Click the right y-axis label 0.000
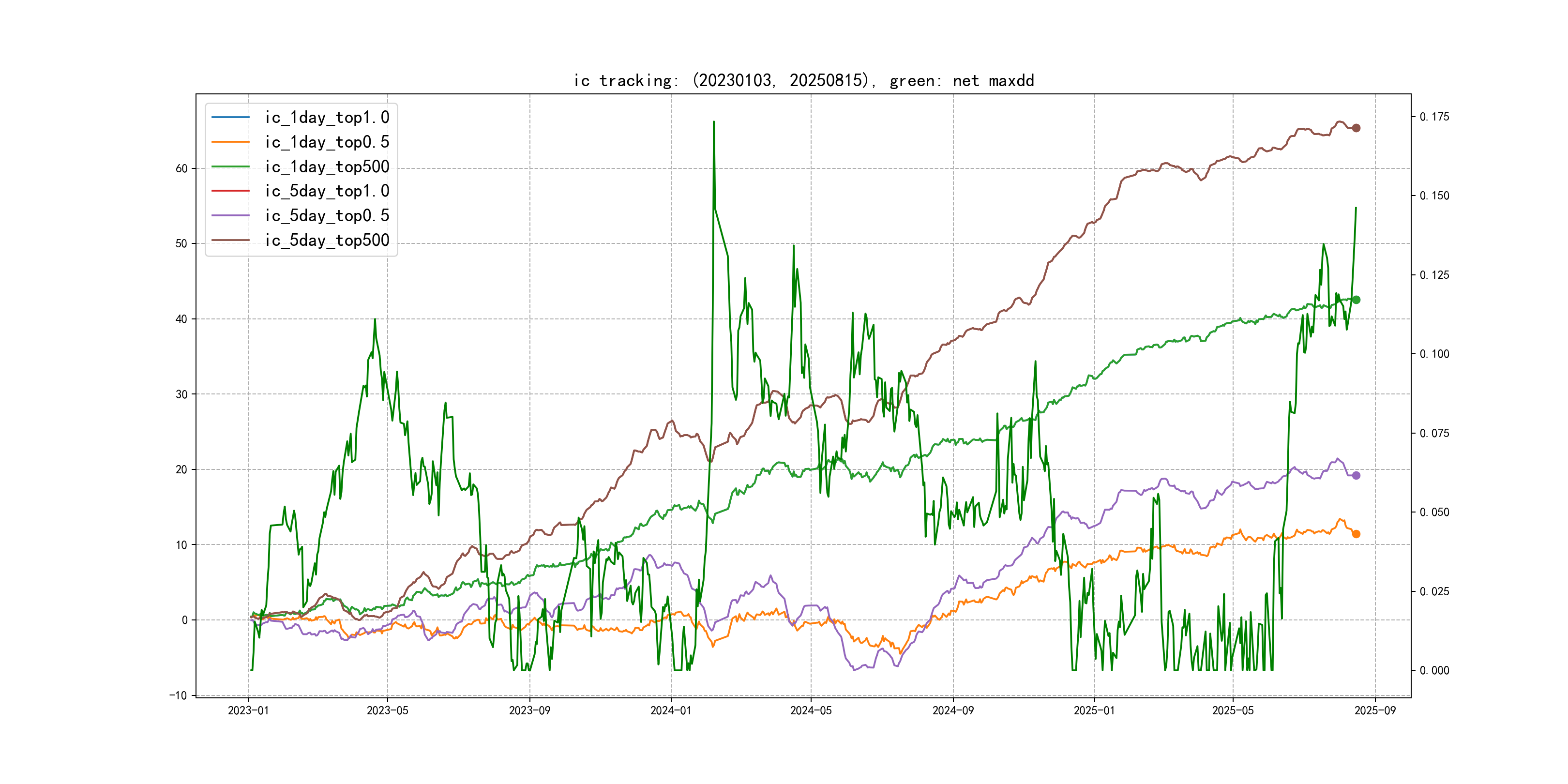 pyautogui.click(x=1434, y=670)
